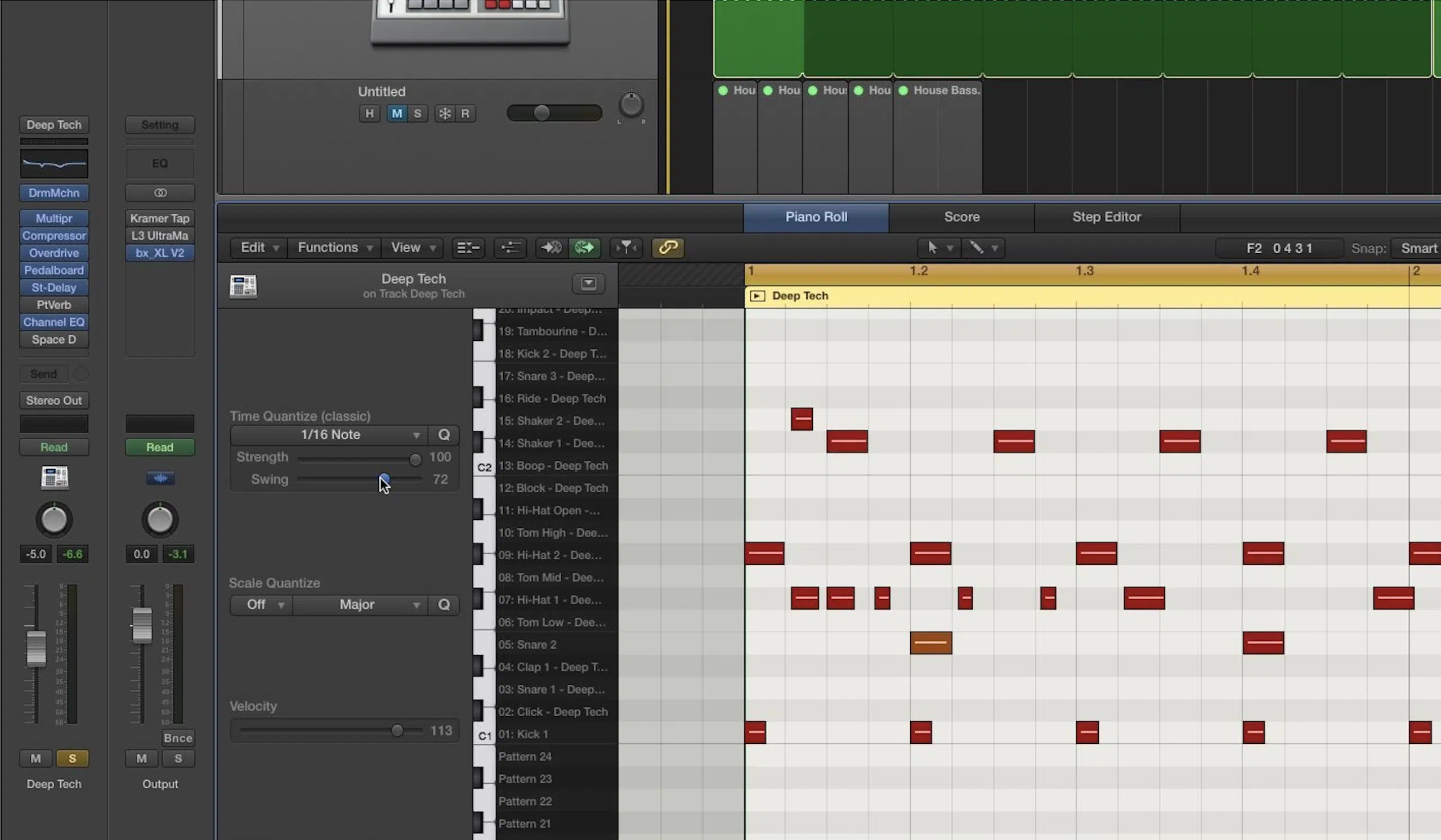Toggle the S solo button on Deep Tech track
This screenshot has height=840, width=1441.
[72, 758]
